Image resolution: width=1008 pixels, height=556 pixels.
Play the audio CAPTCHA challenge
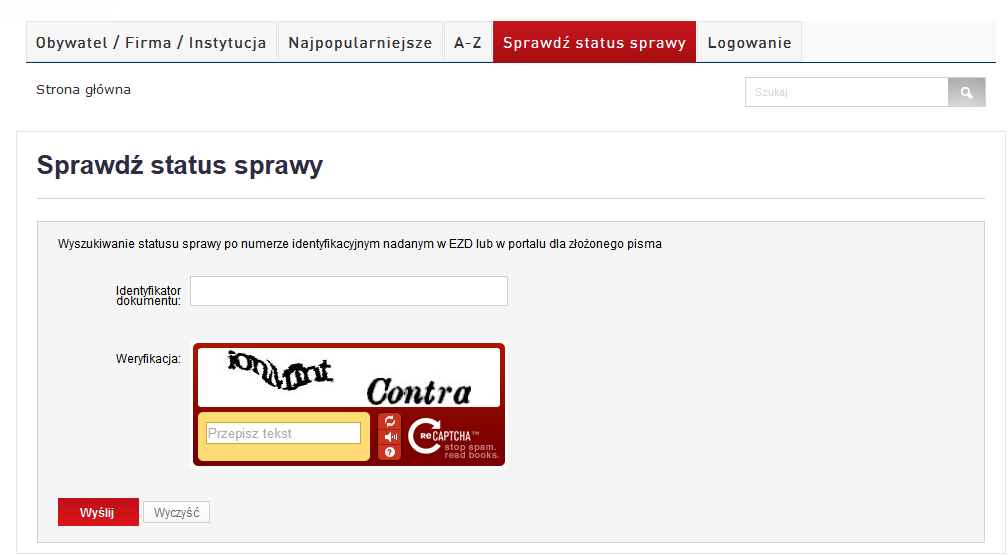pyautogui.click(x=390, y=436)
